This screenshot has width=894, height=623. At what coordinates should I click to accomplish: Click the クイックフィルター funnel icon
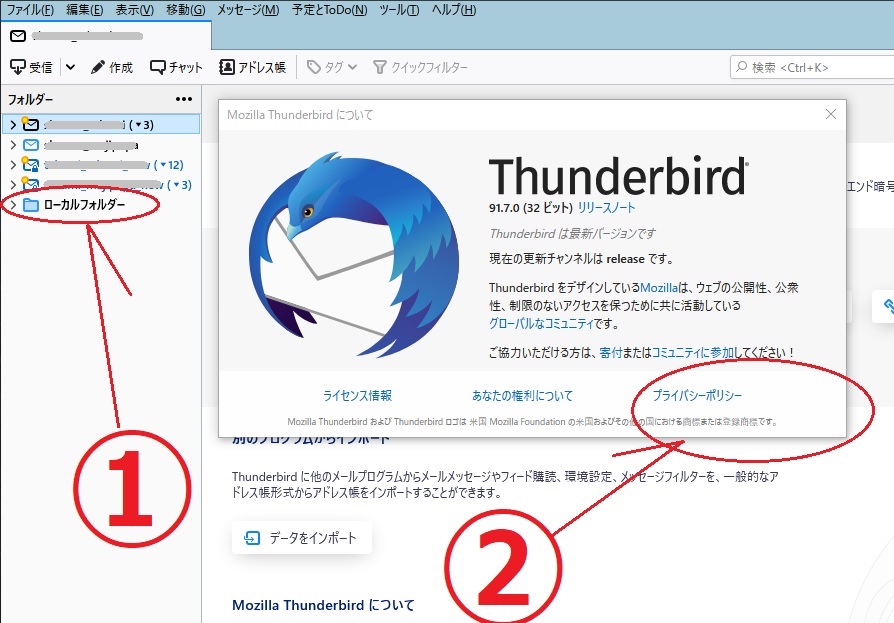(380, 67)
